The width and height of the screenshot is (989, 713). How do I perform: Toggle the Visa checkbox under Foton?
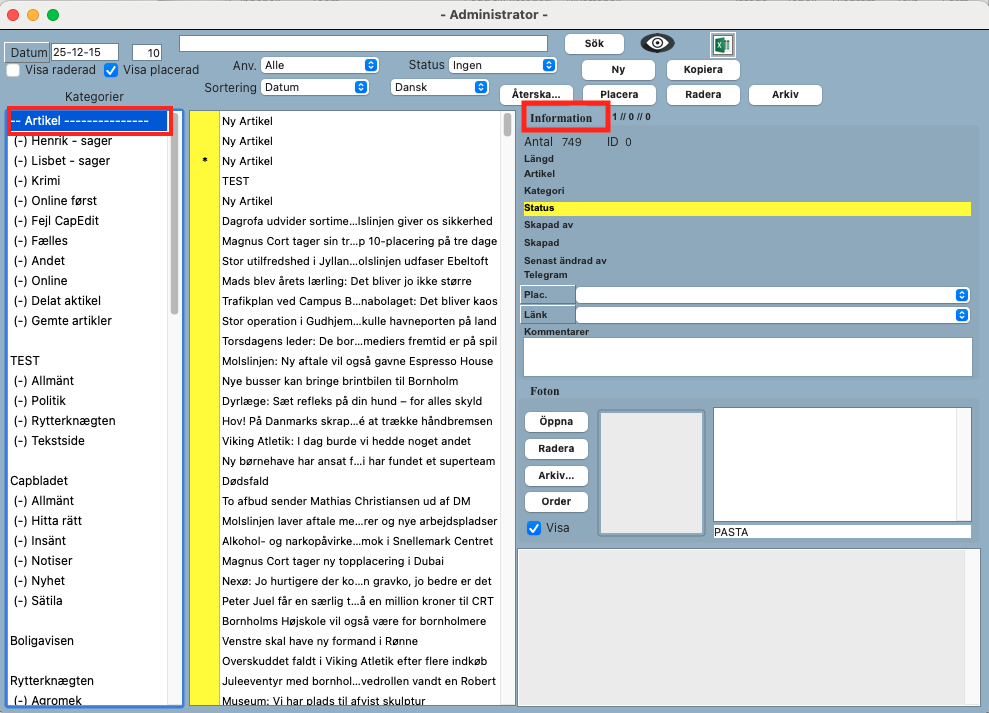(x=534, y=527)
